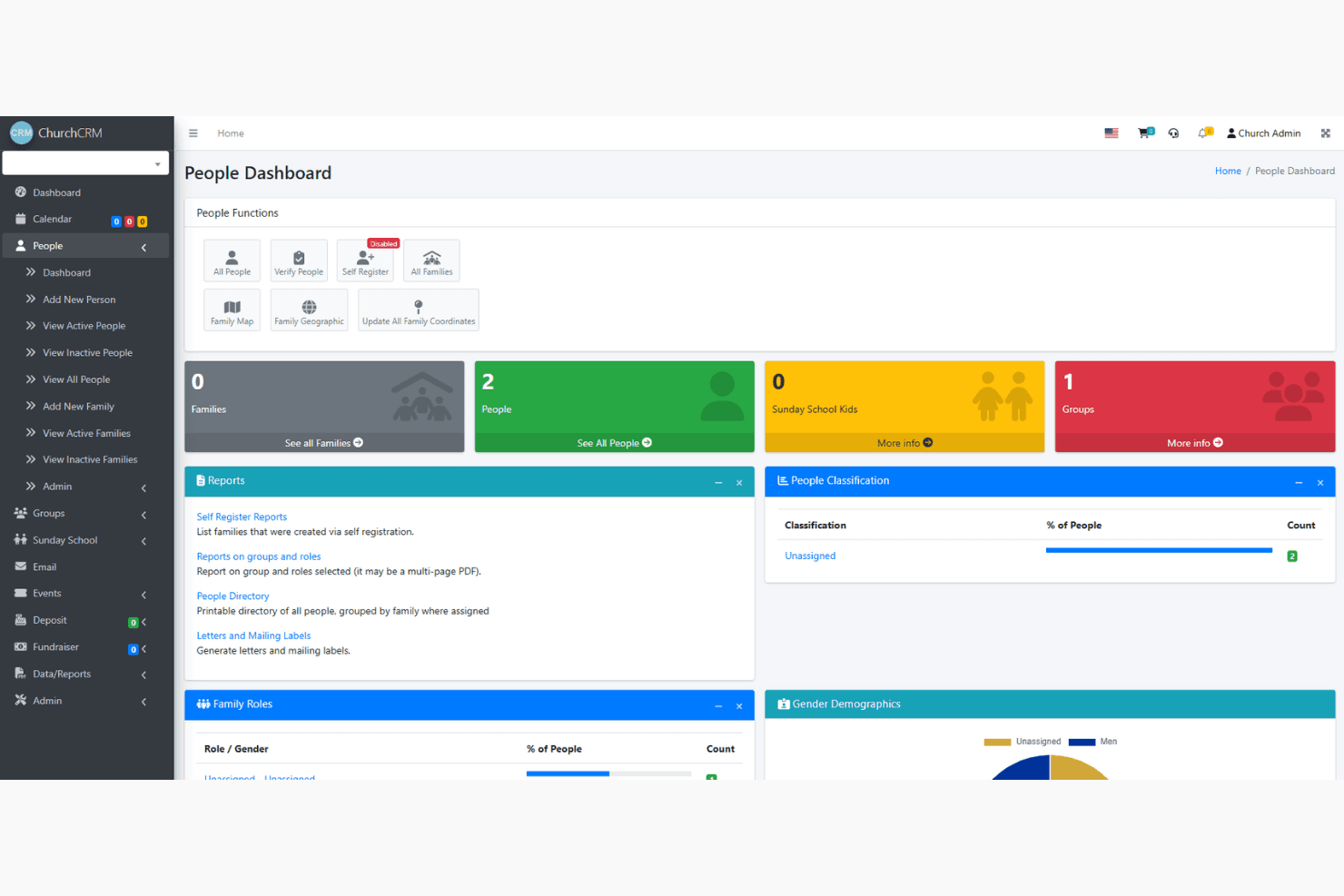Click More info on Groups card
The image size is (1344, 896).
1195,443
